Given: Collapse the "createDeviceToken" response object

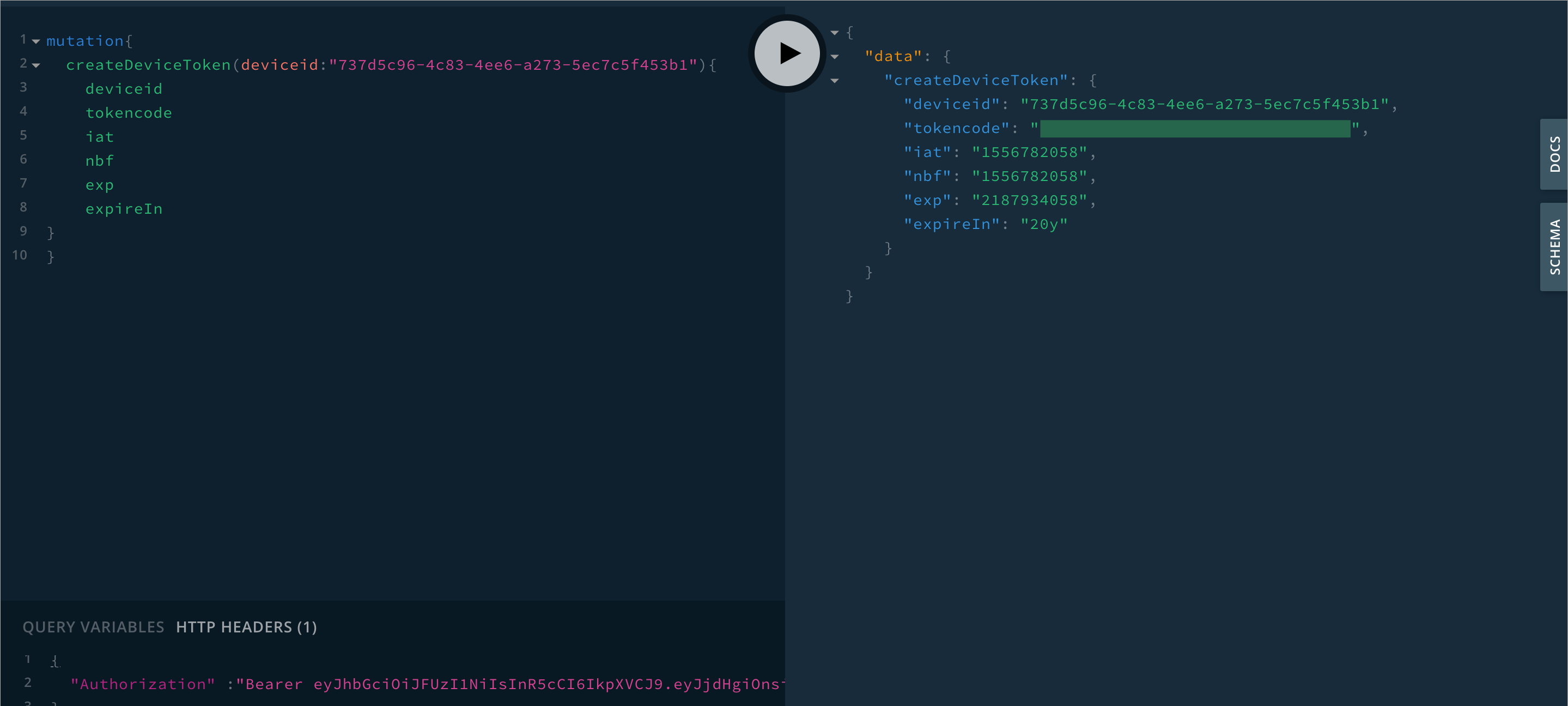Looking at the screenshot, I should tap(835, 80).
